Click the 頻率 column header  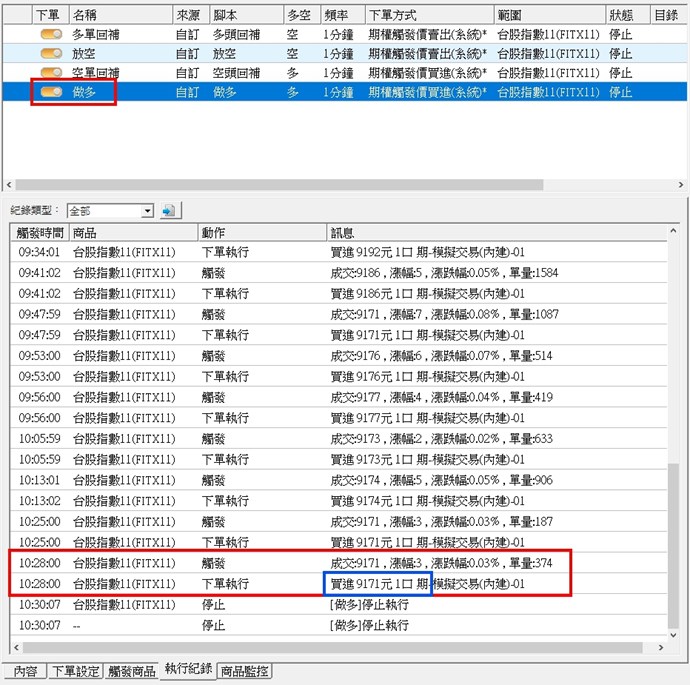343,15
